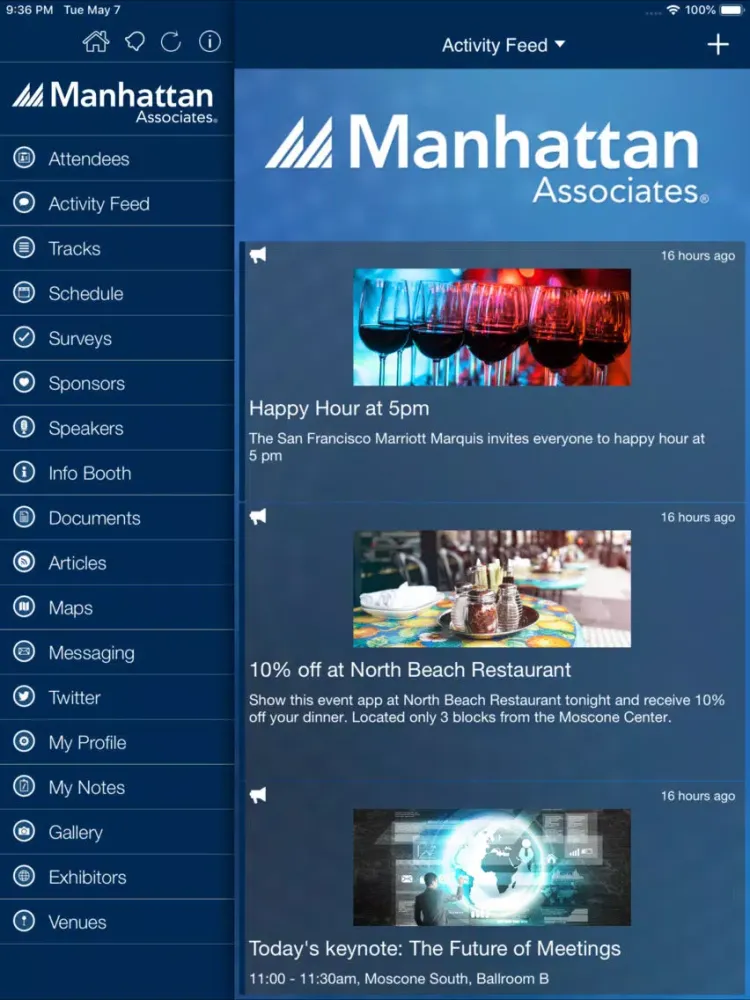The image size is (750, 1000).
Task: Open the keynote globe image
Action: coord(492,867)
